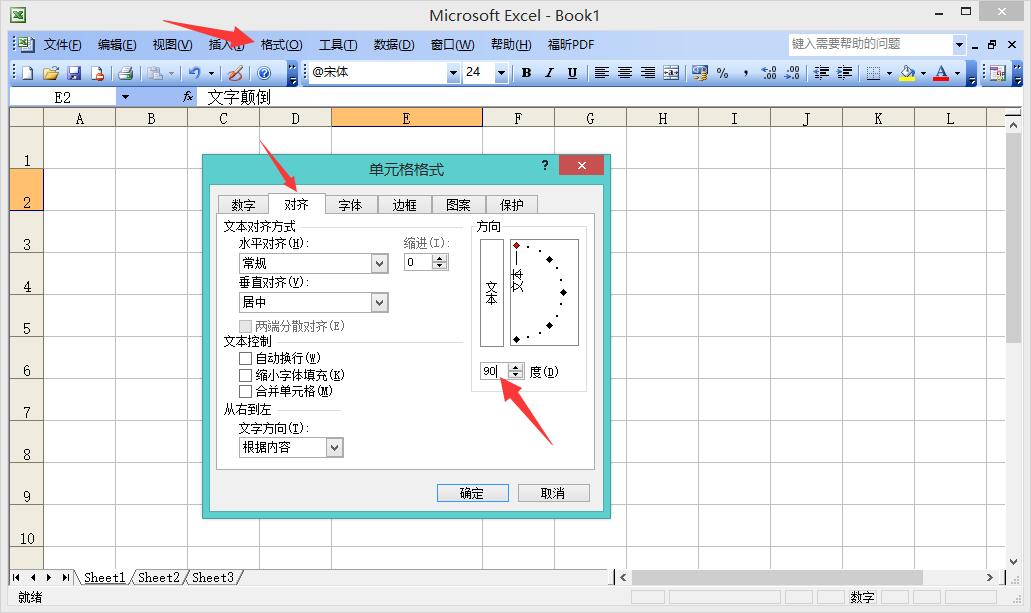Click the degrees spinner arrows
The height and width of the screenshot is (613, 1031).
tap(516, 372)
